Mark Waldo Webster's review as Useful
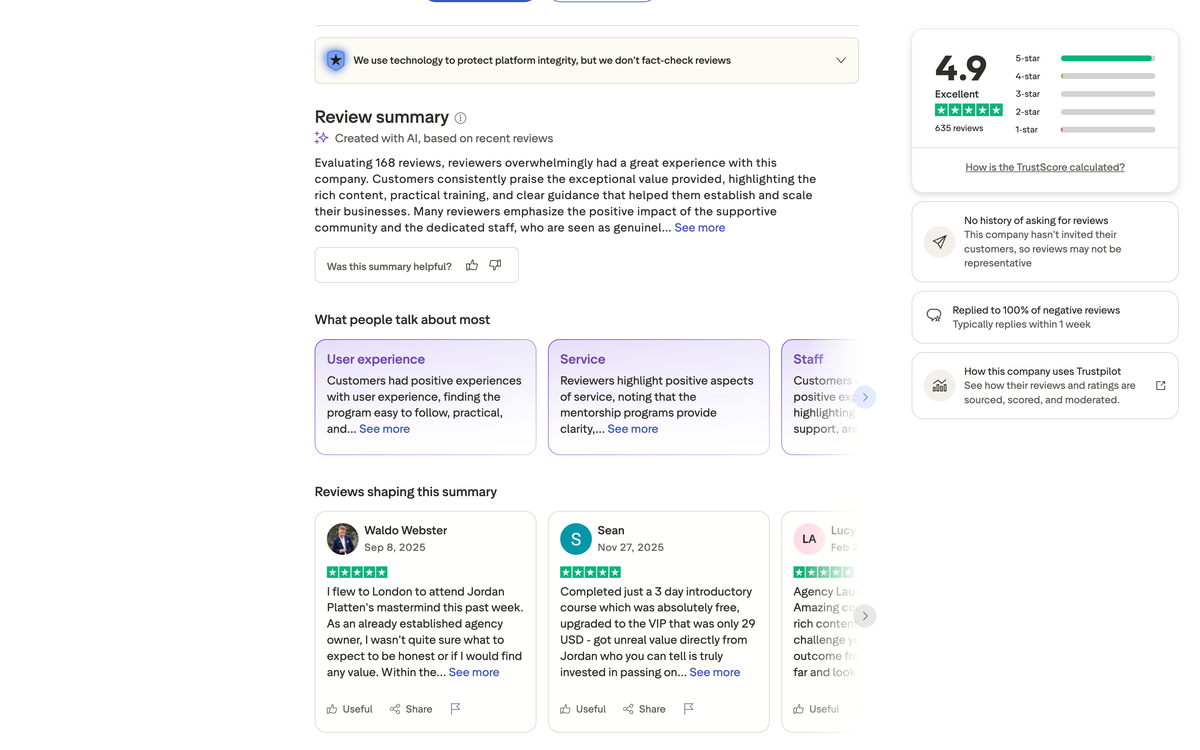The width and height of the screenshot is (1200, 750). pyautogui.click(x=350, y=709)
